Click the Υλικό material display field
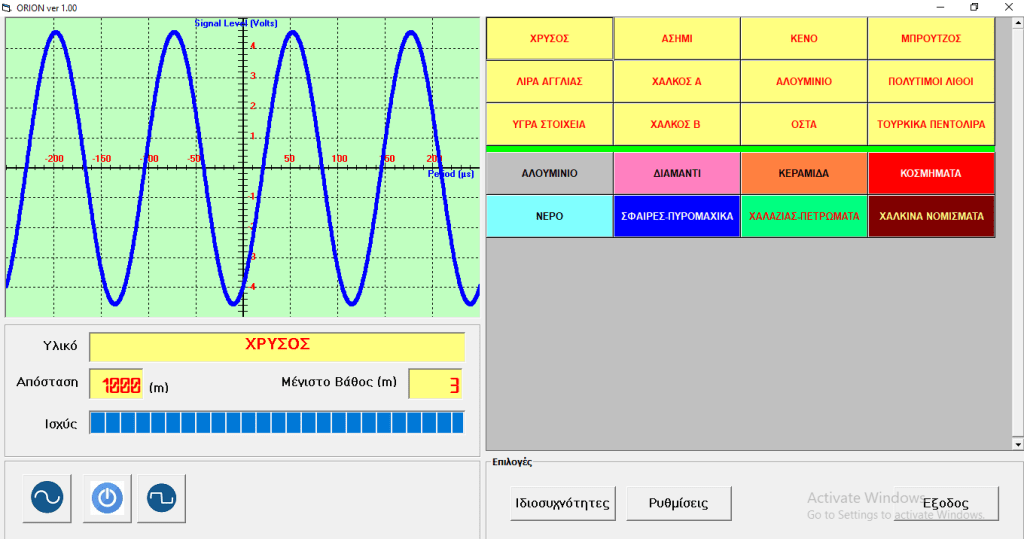The width and height of the screenshot is (1024, 539). coord(277,346)
